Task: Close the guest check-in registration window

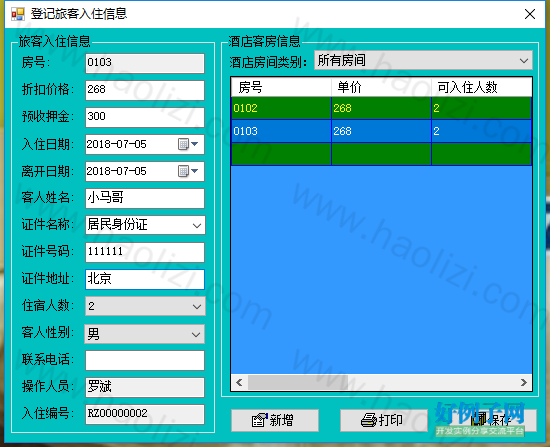Action: coord(530,14)
